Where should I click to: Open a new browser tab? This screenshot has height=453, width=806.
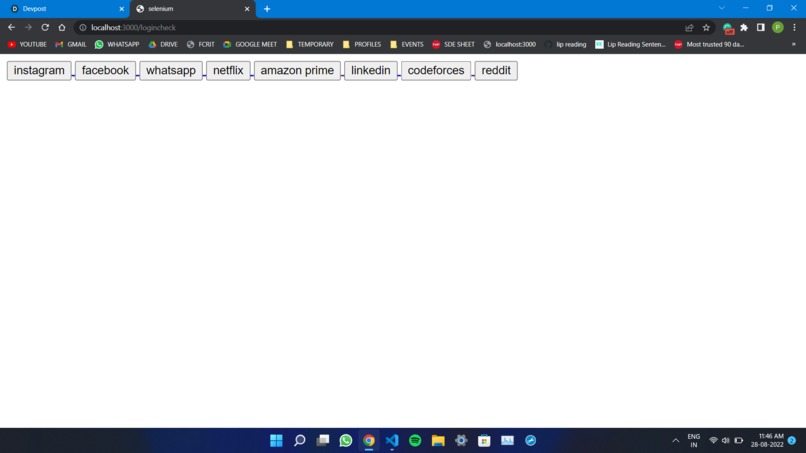(x=267, y=9)
